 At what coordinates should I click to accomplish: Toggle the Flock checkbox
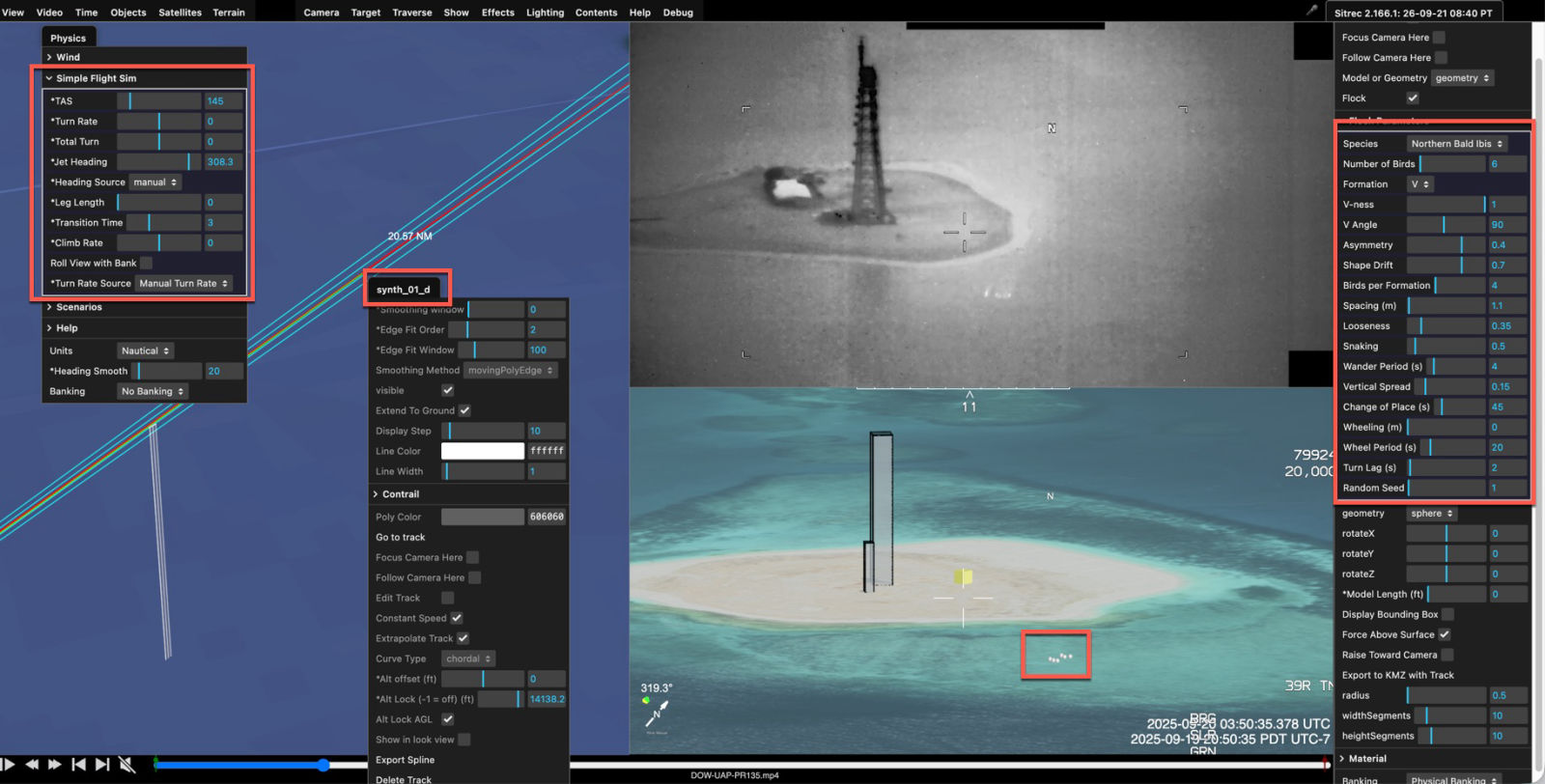(x=1413, y=98)
